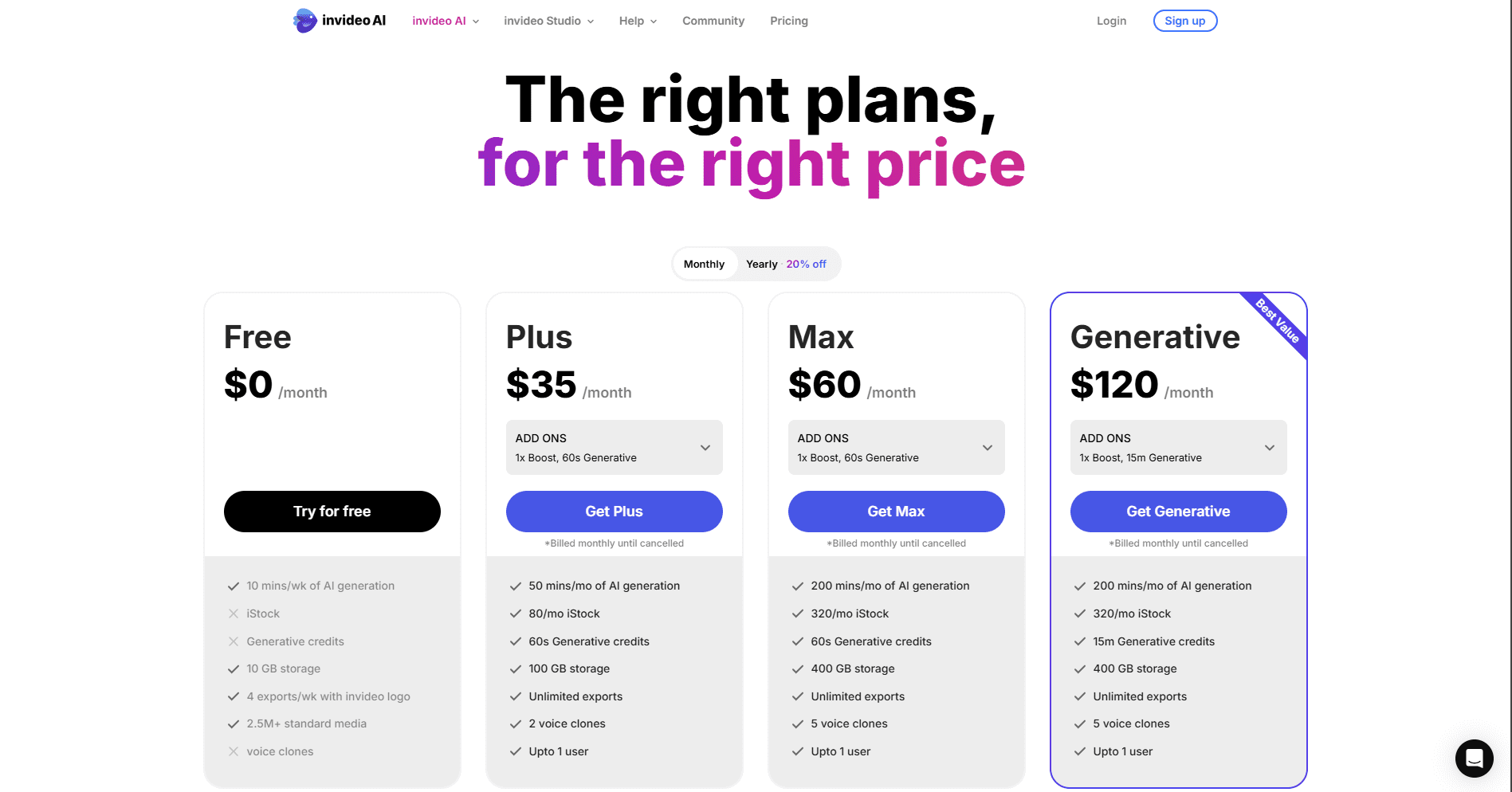Open the invideo Studio menu
This screenshot has height=792, width=1512.
click(x=548, y=22)
